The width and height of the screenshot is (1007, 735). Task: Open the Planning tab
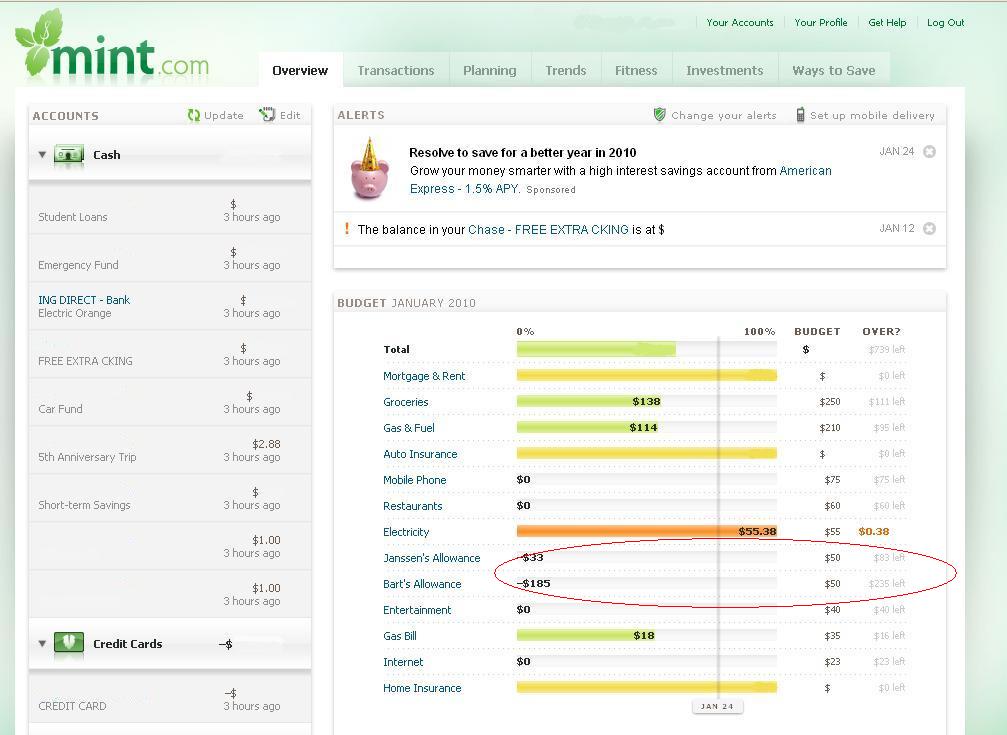tap(490, 70)
